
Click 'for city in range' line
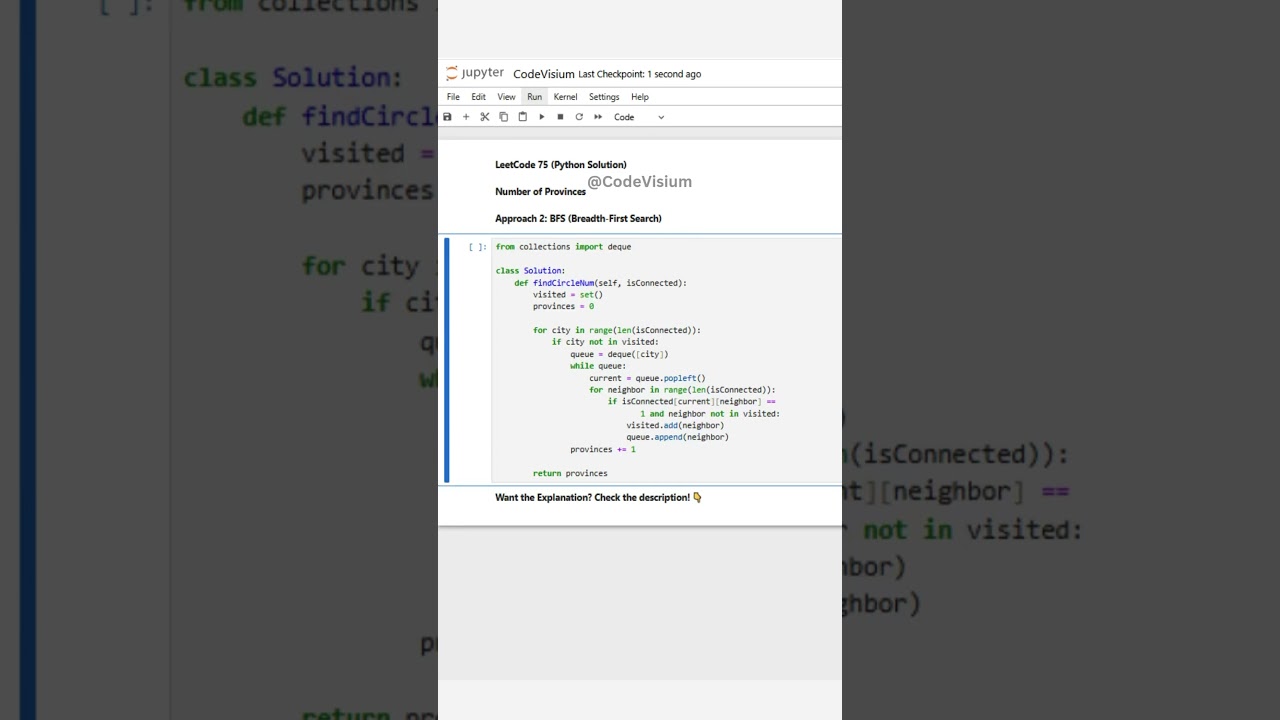coord(617,330)
